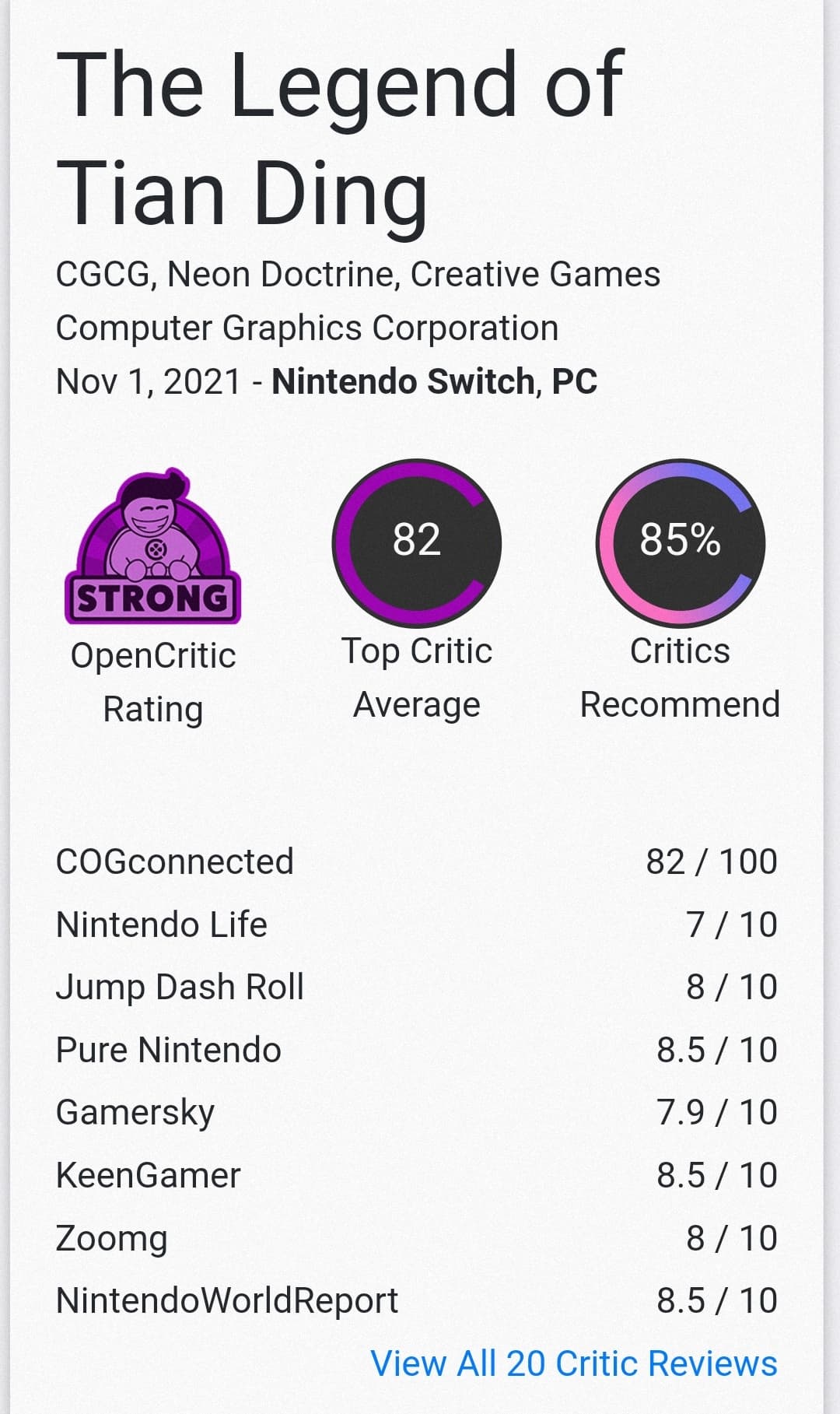Click the OpenCritic Rating label
Viewport: 840px width, 1414px height.
(153, 682)
